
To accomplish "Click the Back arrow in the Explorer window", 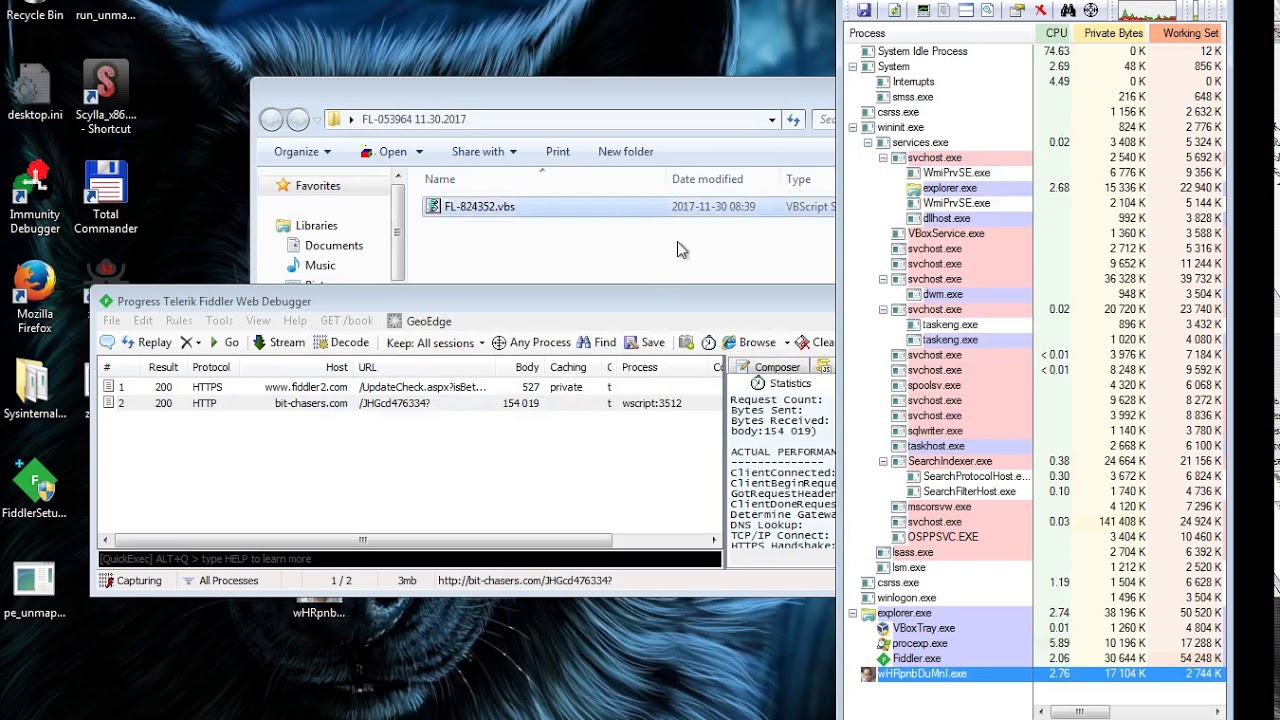I will (x=271, y=120).
